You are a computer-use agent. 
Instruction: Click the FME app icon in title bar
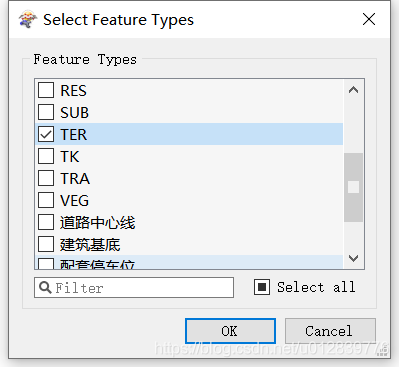(27, 19)
